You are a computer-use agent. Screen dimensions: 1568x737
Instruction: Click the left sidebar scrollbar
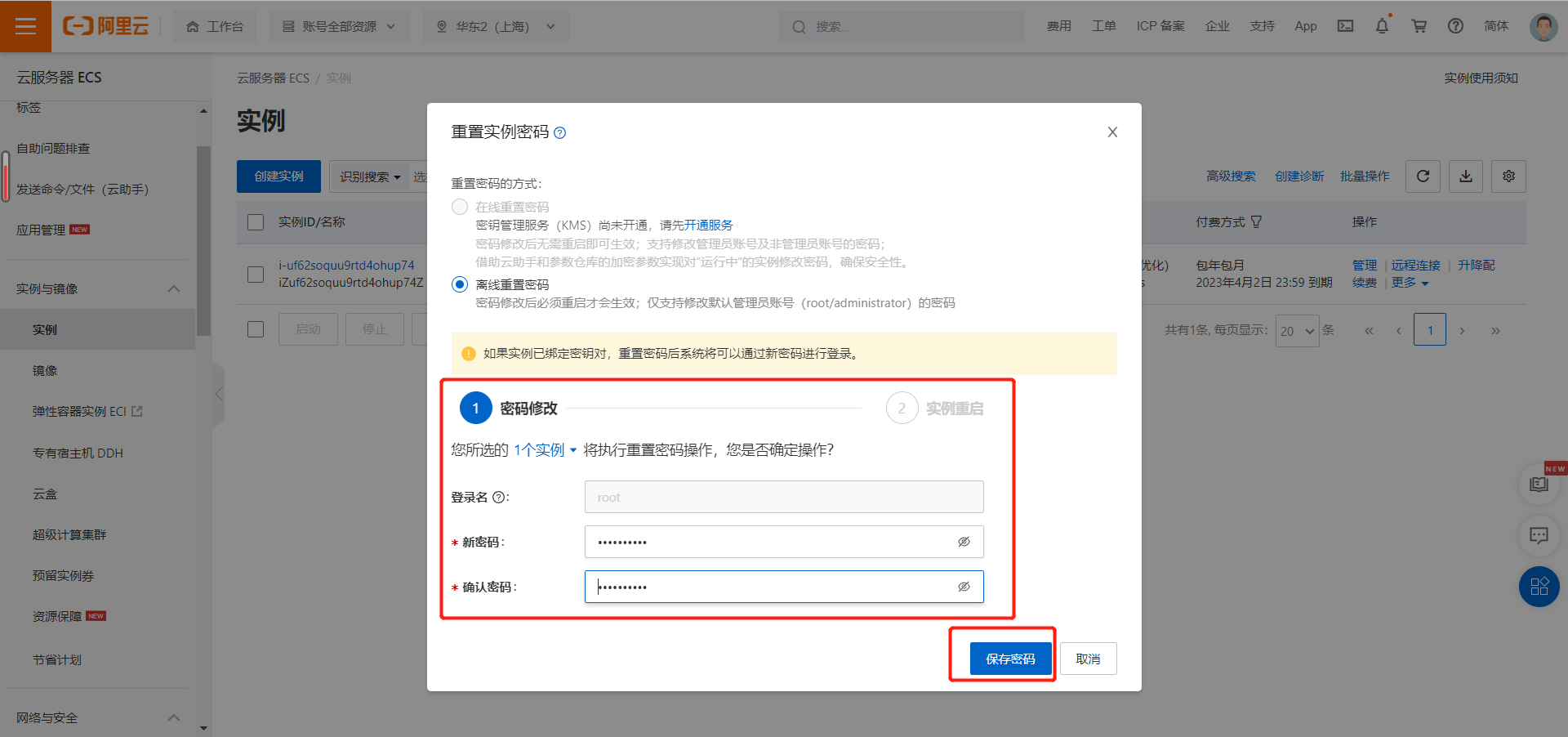click(x=203, y=241)
